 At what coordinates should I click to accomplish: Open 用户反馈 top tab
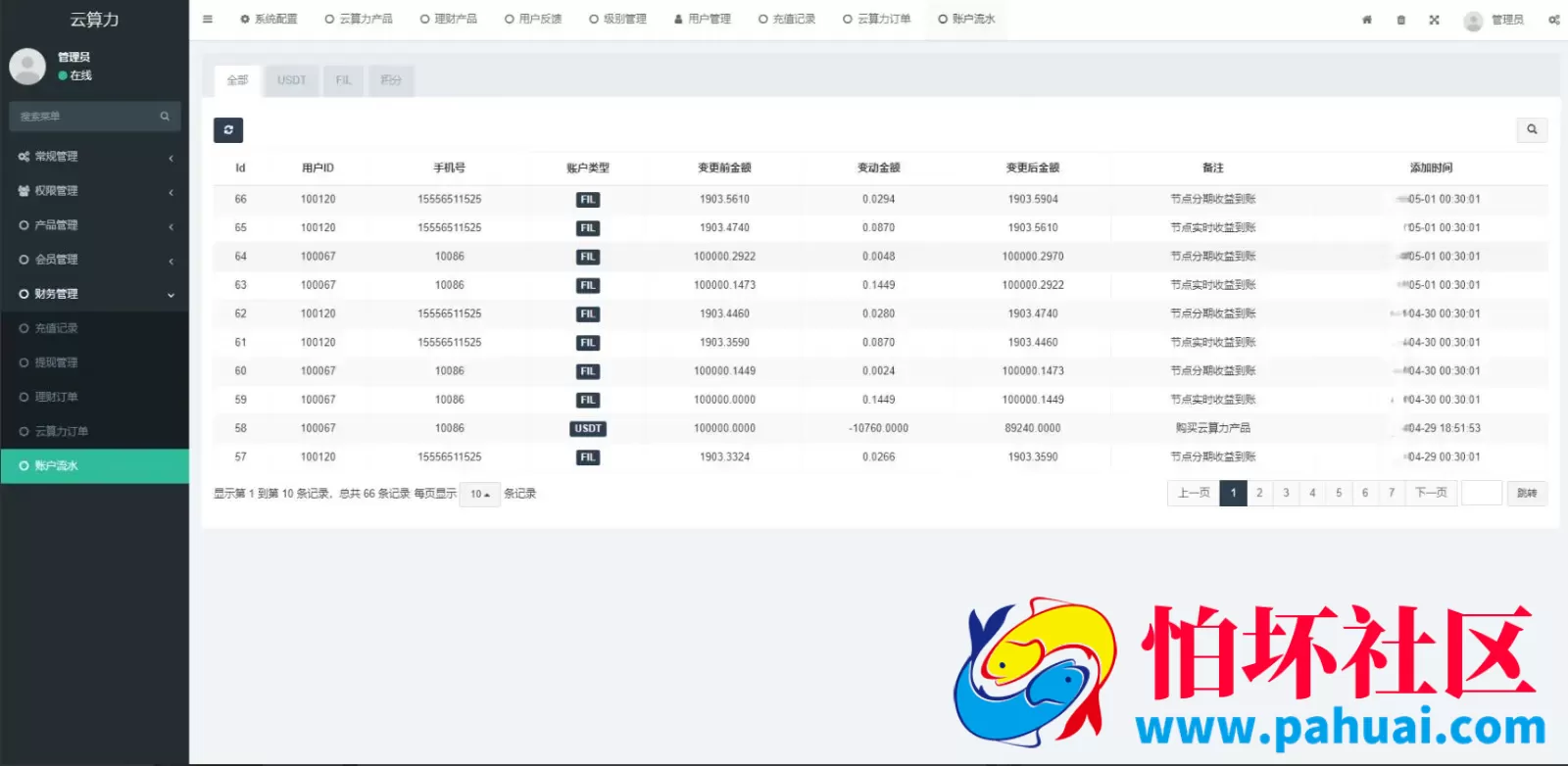[x=533, y=20]
